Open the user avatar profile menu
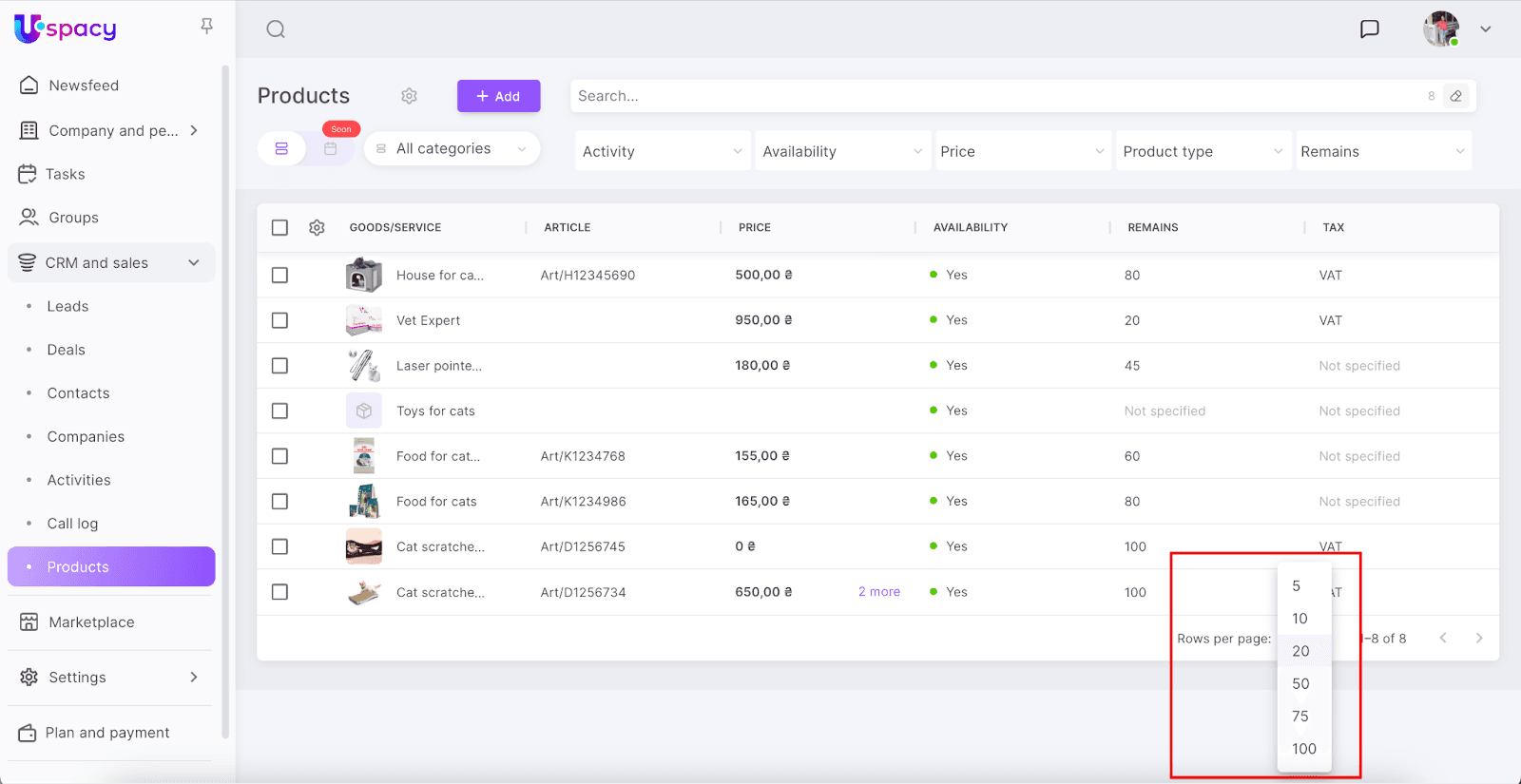The width and height of the screenshot is (1521, 784). click(1441, 29)
